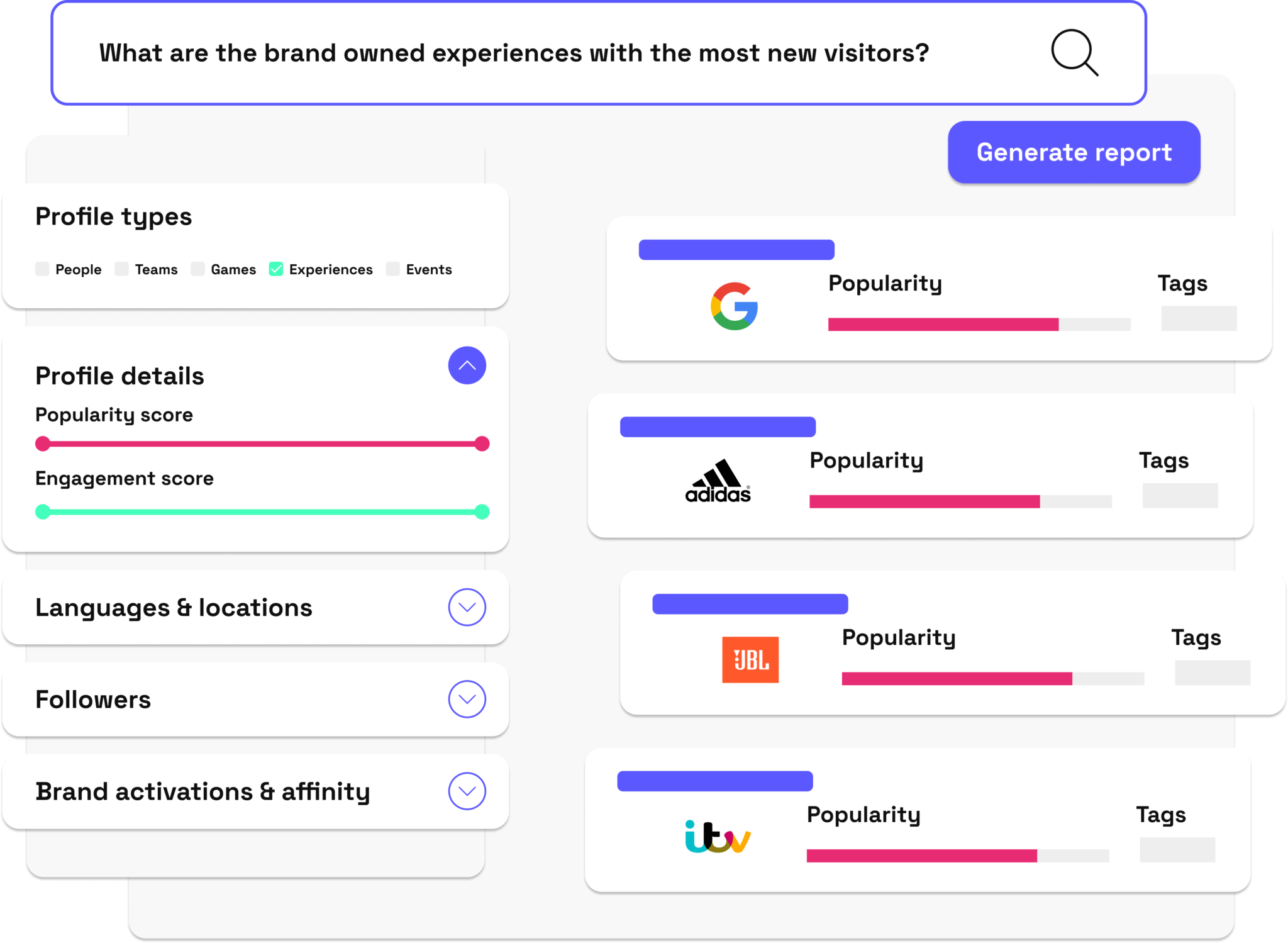Expand the Followers section
The image size is (1288, 943).
click(x=467, y=699)
